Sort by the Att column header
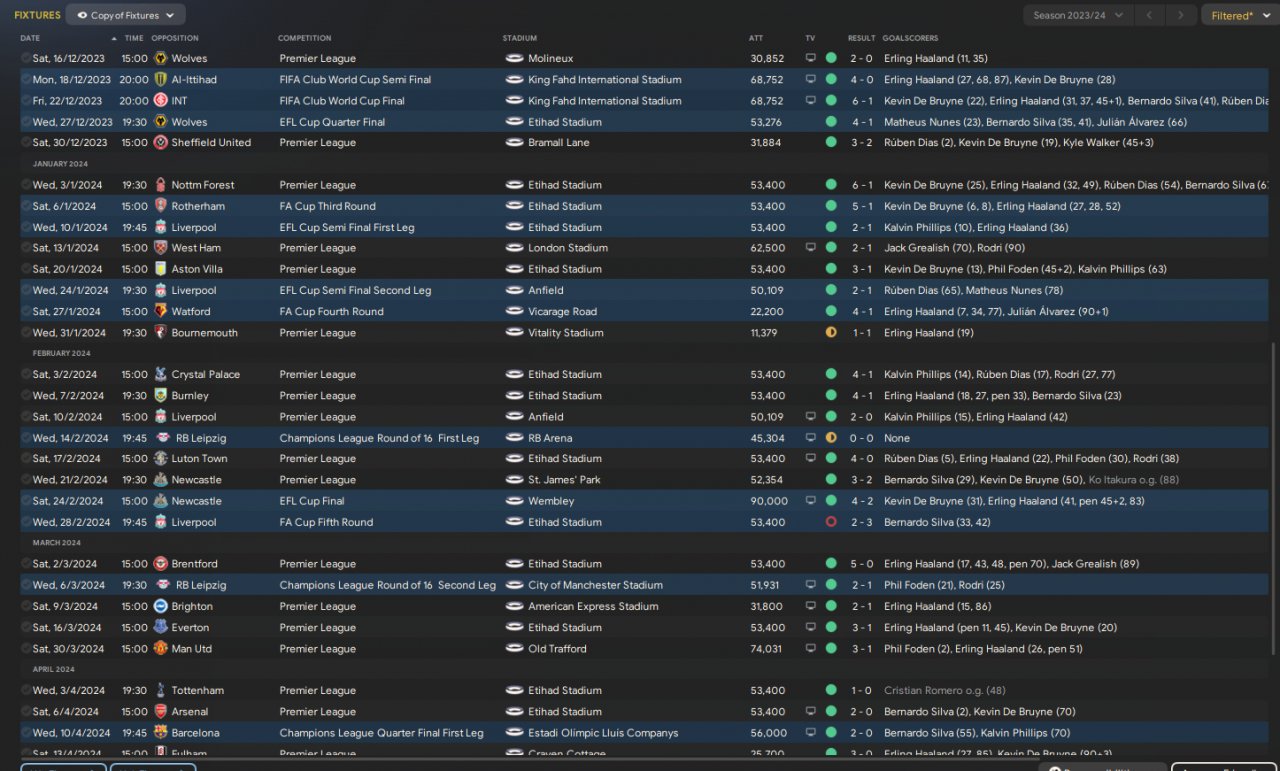 tap(756, 38)
